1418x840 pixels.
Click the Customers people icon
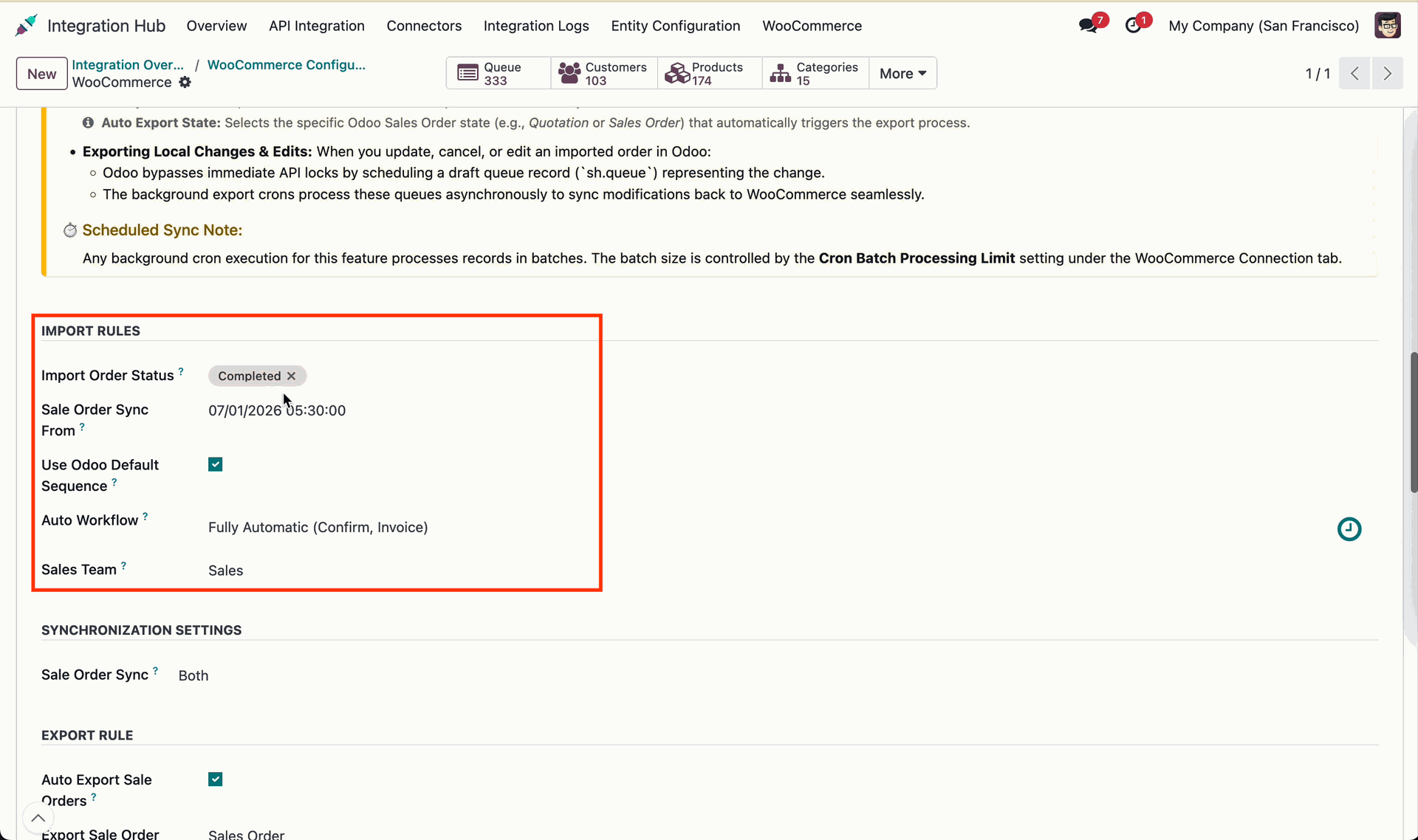click(569, 73)
